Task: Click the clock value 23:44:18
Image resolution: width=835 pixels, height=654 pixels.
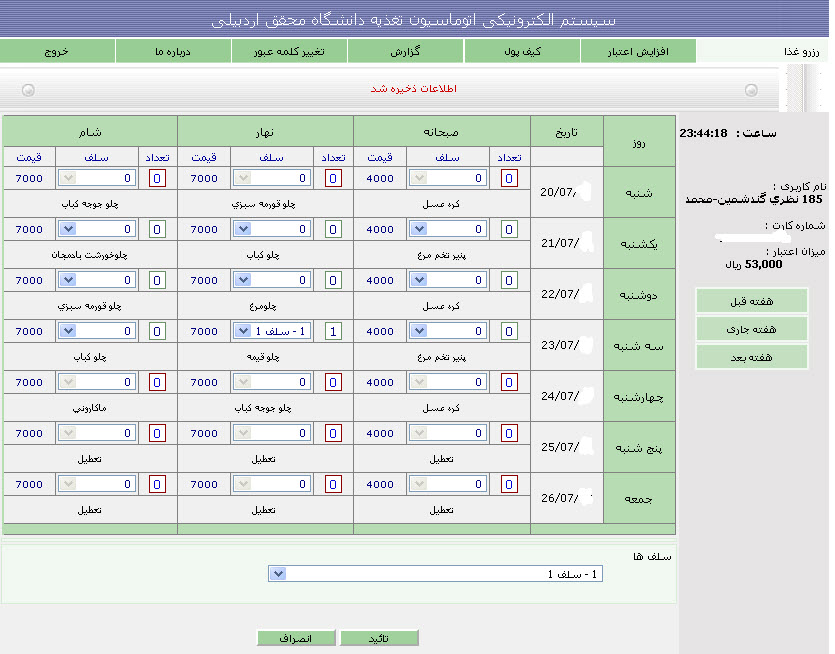Action: coord(703,133)
